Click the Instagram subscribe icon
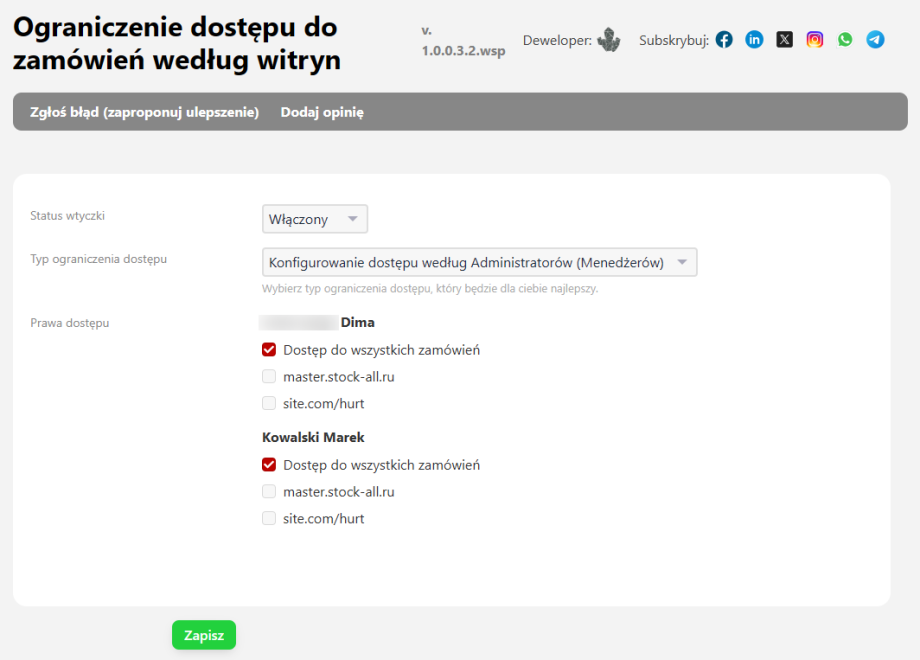The height and width of the screenshot is (660, 920). 815,40
